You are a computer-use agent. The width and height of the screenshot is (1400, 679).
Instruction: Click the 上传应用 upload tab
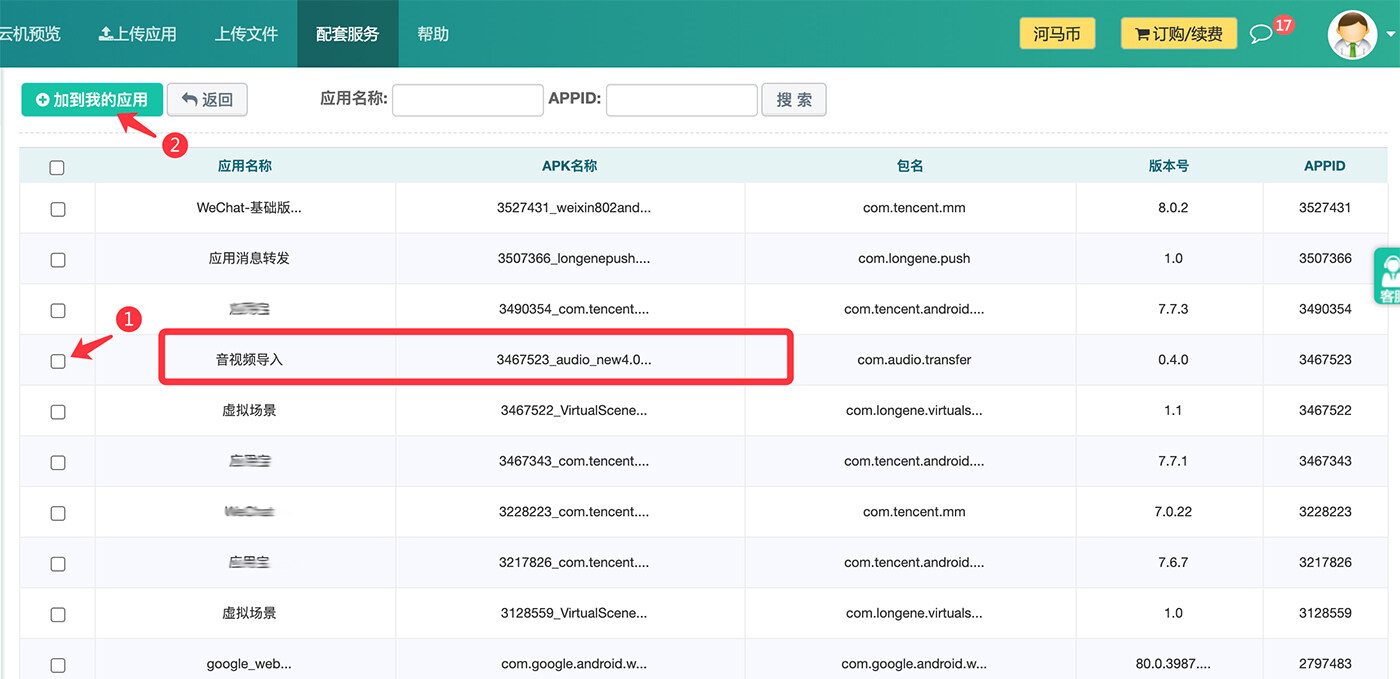pos(137,34)
